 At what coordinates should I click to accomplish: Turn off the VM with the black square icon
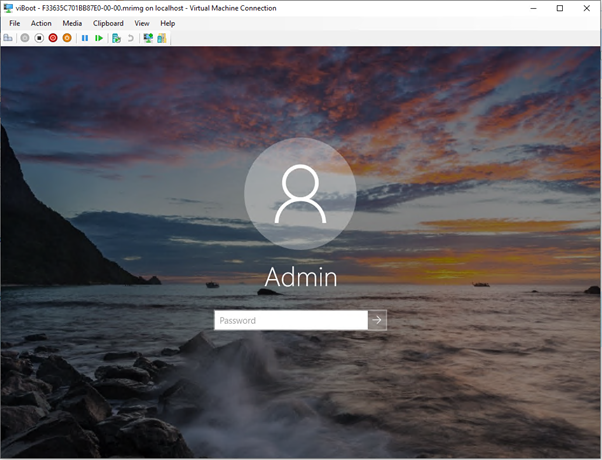(39, 38)
